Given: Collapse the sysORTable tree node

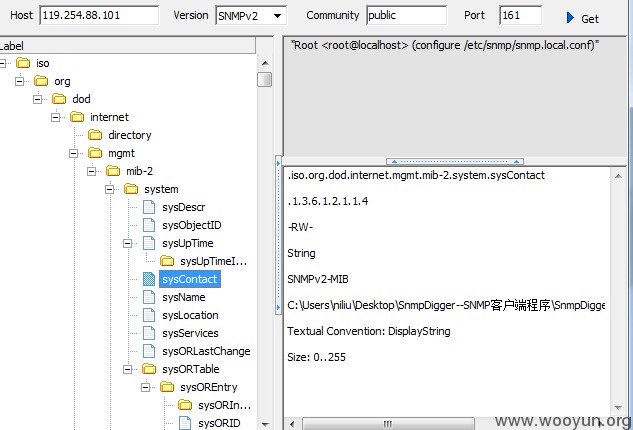Looking at the screenshot, I should [128, 369].
